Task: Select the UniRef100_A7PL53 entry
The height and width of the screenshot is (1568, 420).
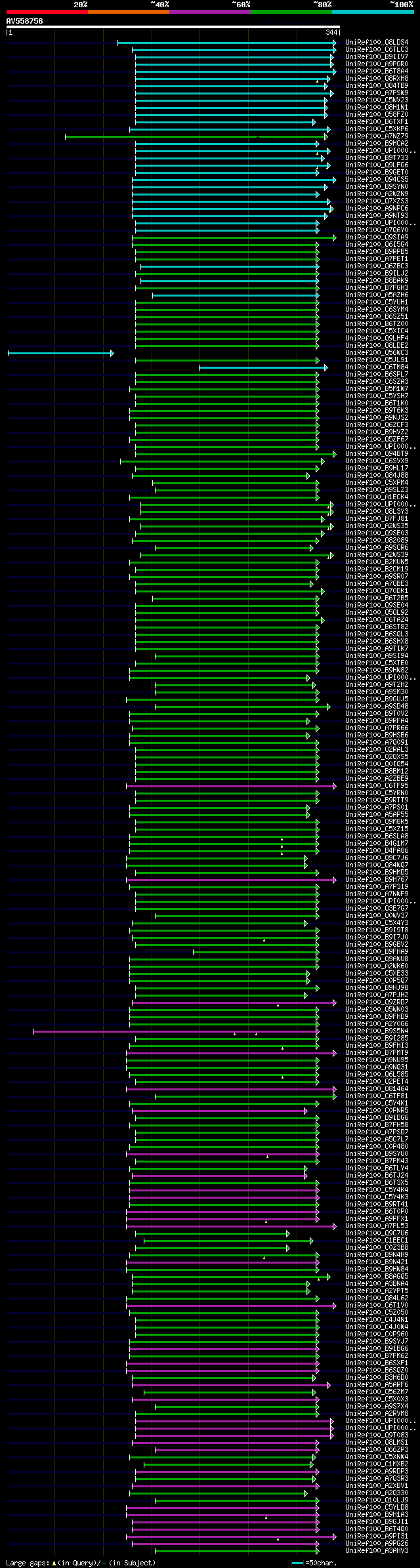Action: (377, 1226)
